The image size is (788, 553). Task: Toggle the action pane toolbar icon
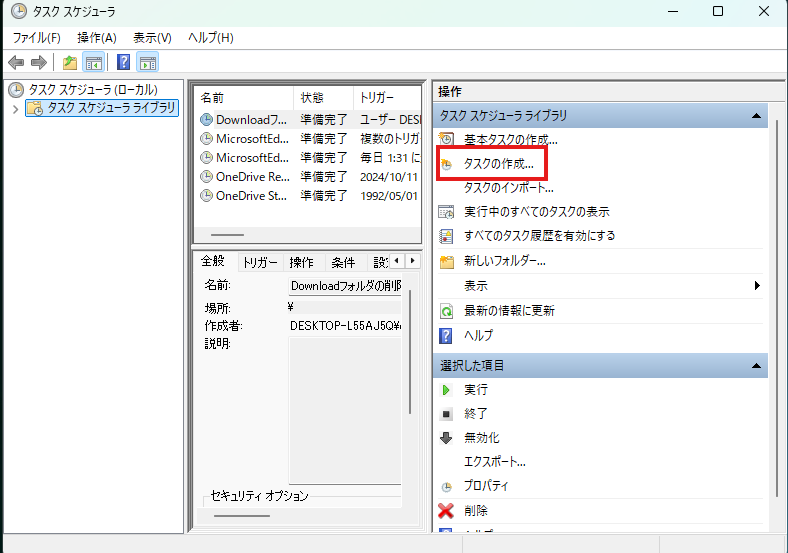coord(147,63)
